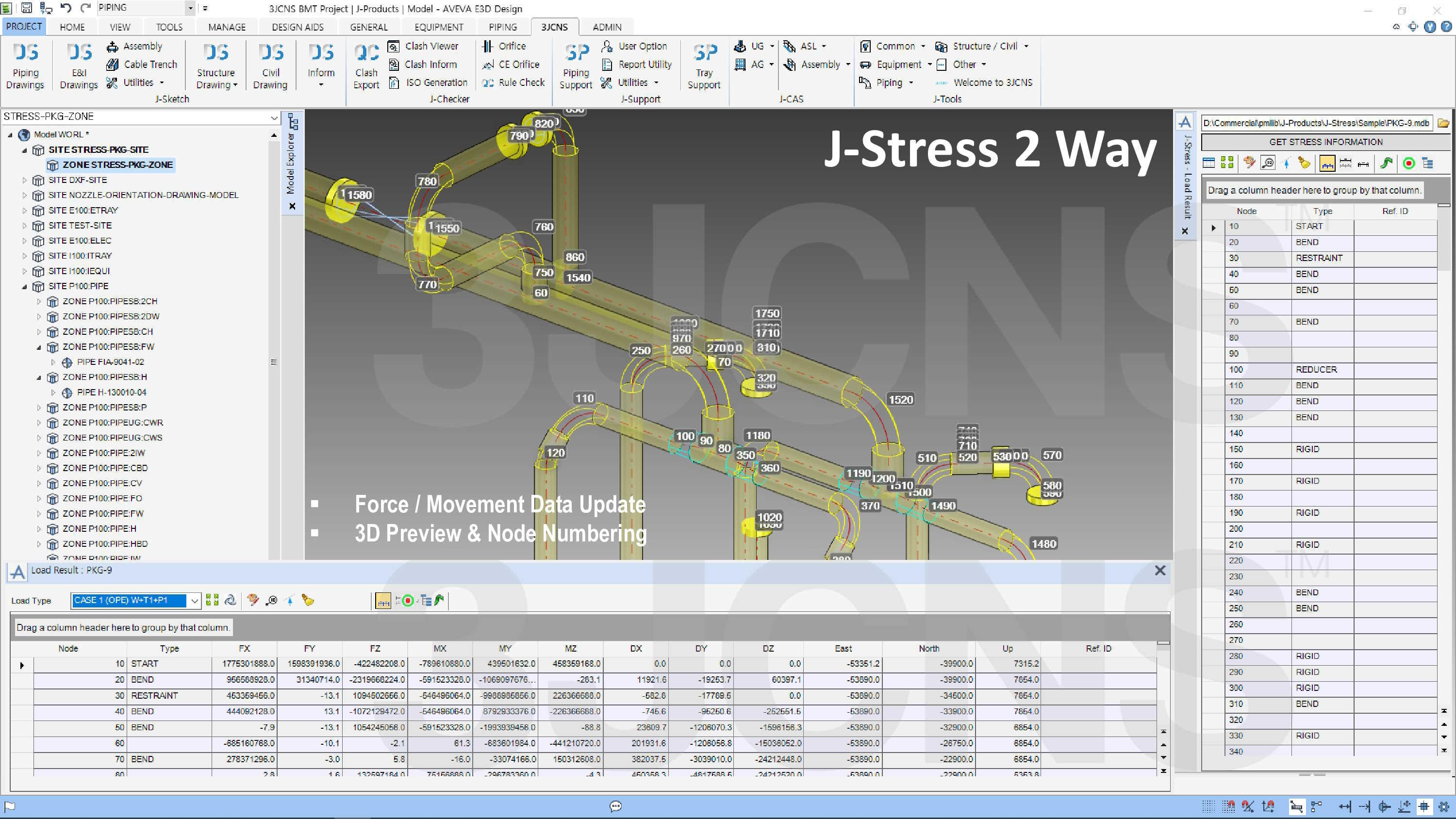Image resolution: width=1456 pixels, height=819 pixels.
Task: Open Structure Drawing dropdown
Action: [216, 66]
